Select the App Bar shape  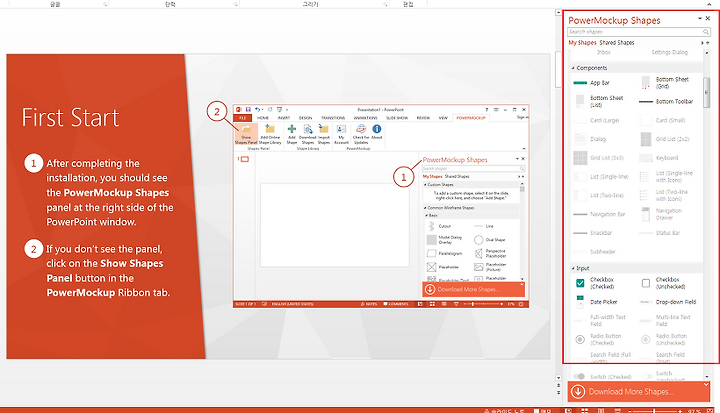[591, 83]
